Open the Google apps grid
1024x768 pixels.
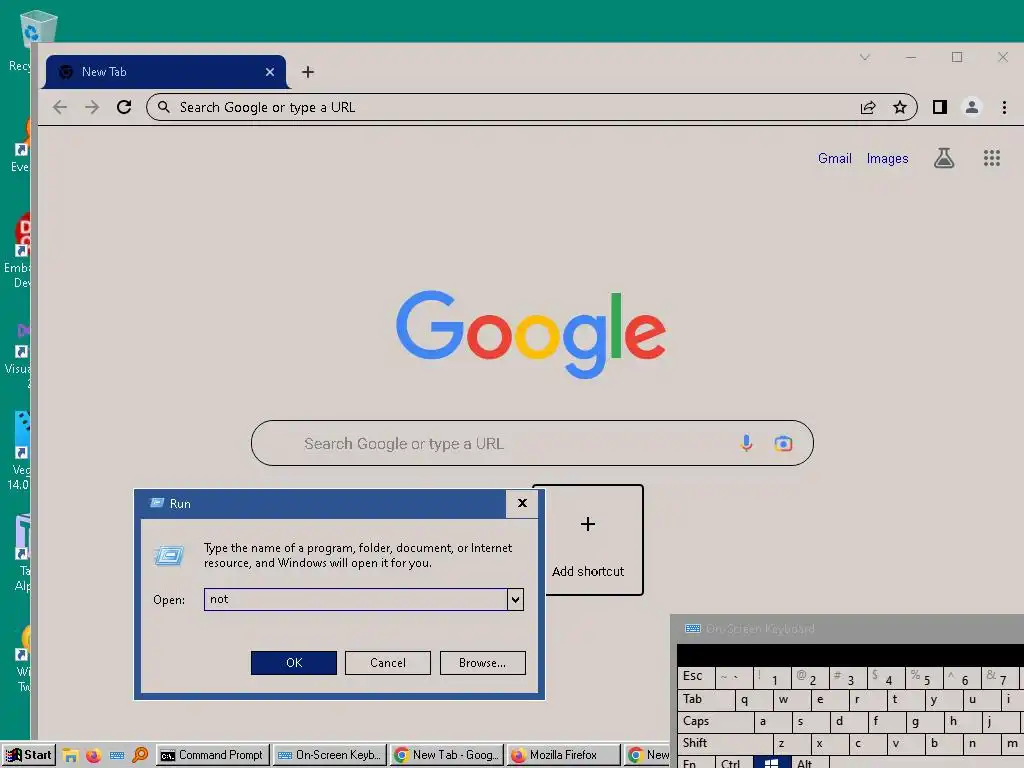point(992,158)
